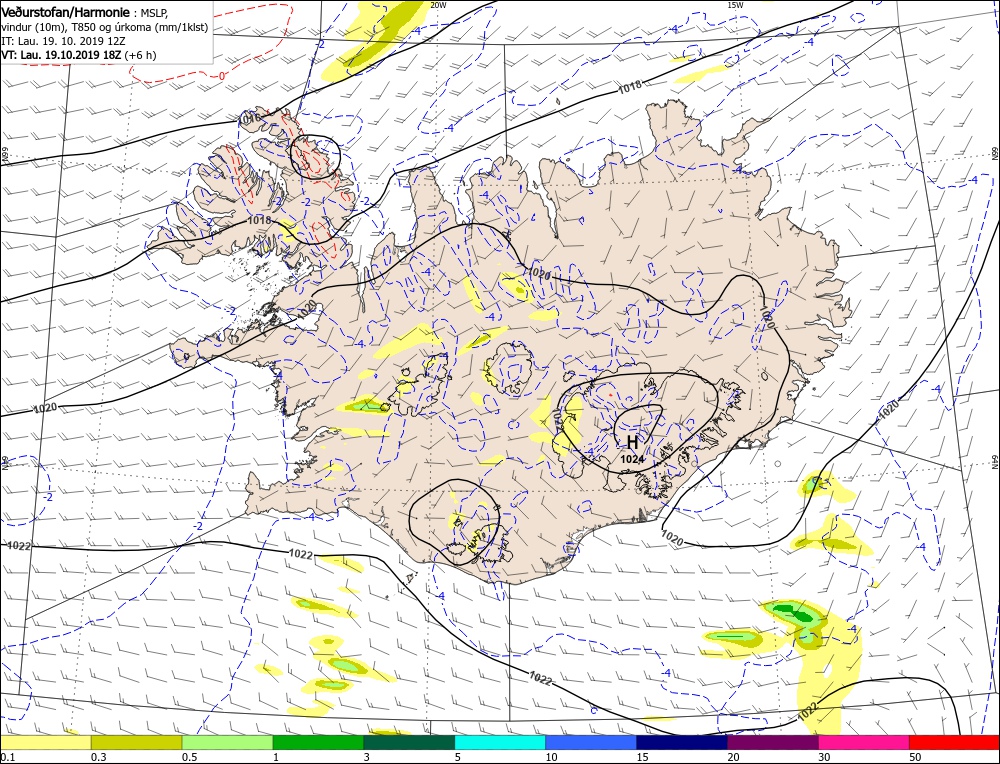The width and height of the screenshot is (1000, 764).
Task: Click the light green 0.5–1 legend swatch
Action: (x=227, y=742)
